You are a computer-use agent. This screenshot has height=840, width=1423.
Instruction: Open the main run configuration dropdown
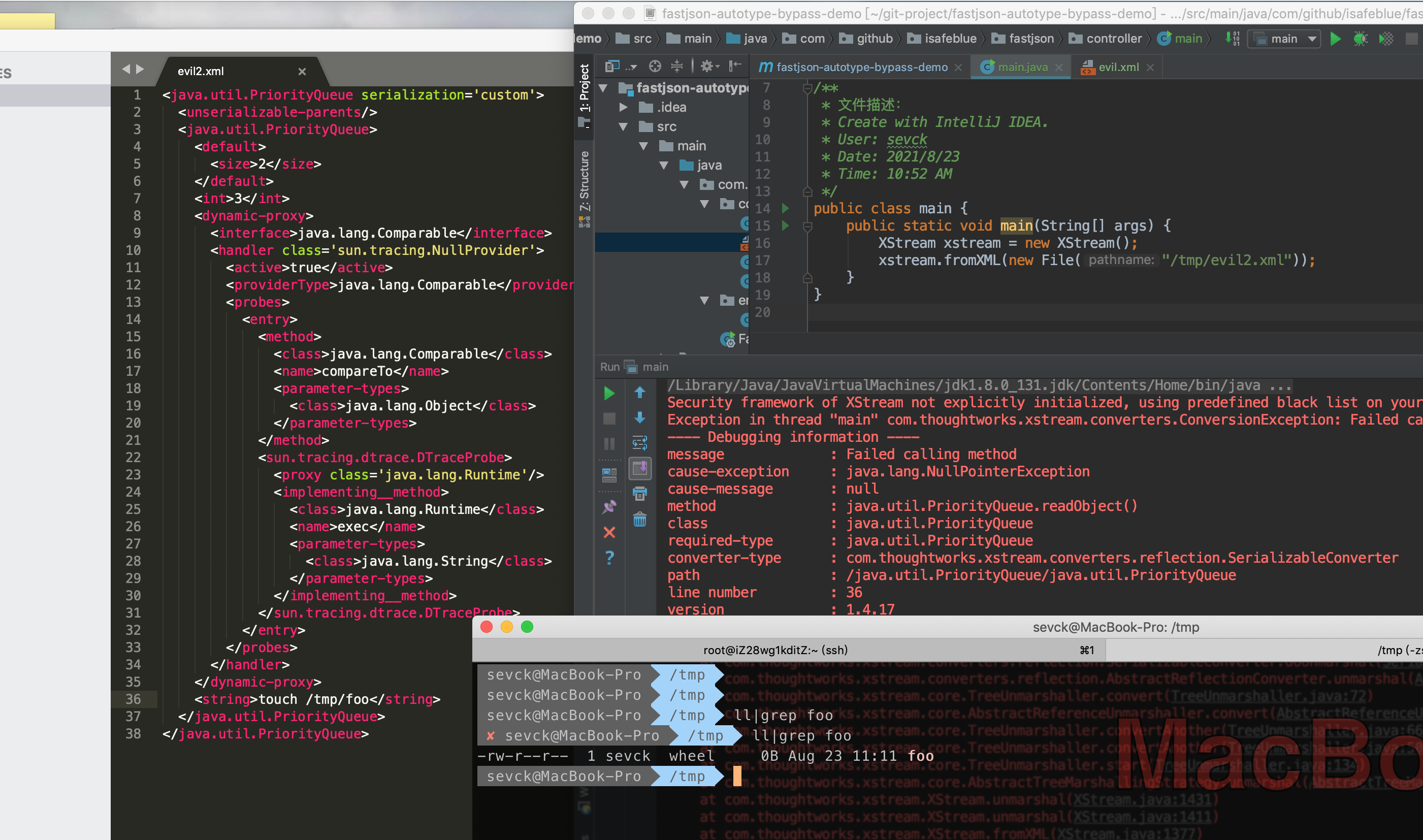coord(1284,39)
